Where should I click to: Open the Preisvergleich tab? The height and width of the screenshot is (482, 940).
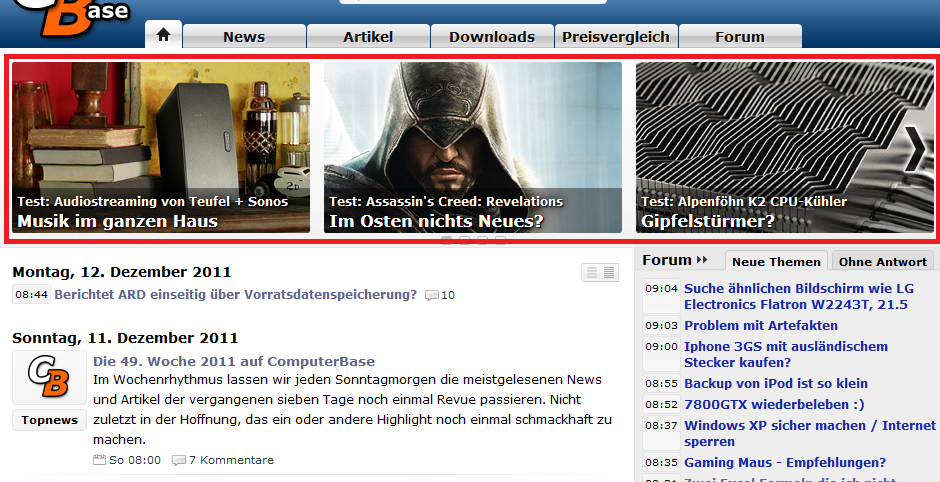[616, 37]
